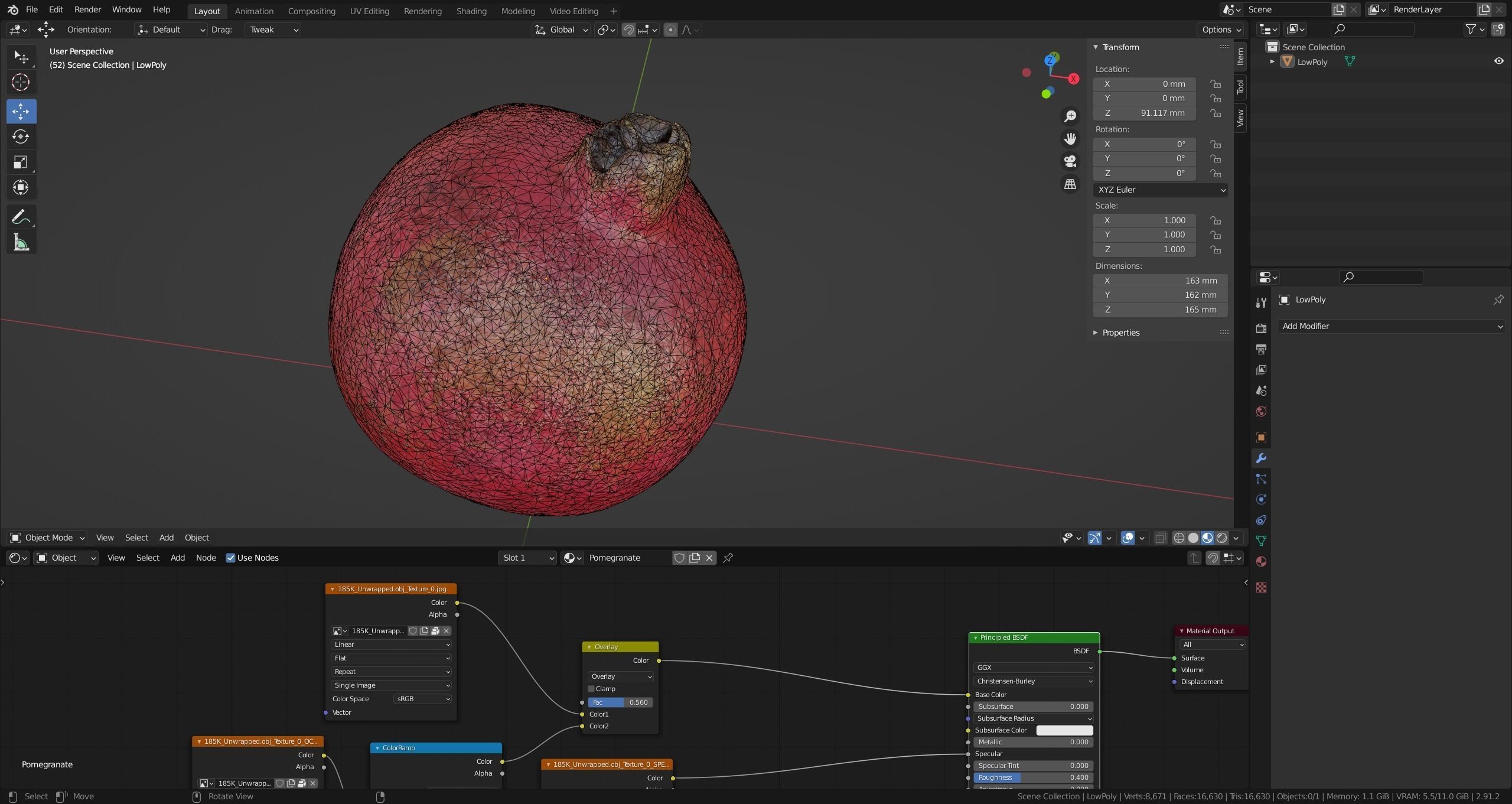Lock the Scale Y value
The image size is (1512, 804).
[x=1215, y=235]
